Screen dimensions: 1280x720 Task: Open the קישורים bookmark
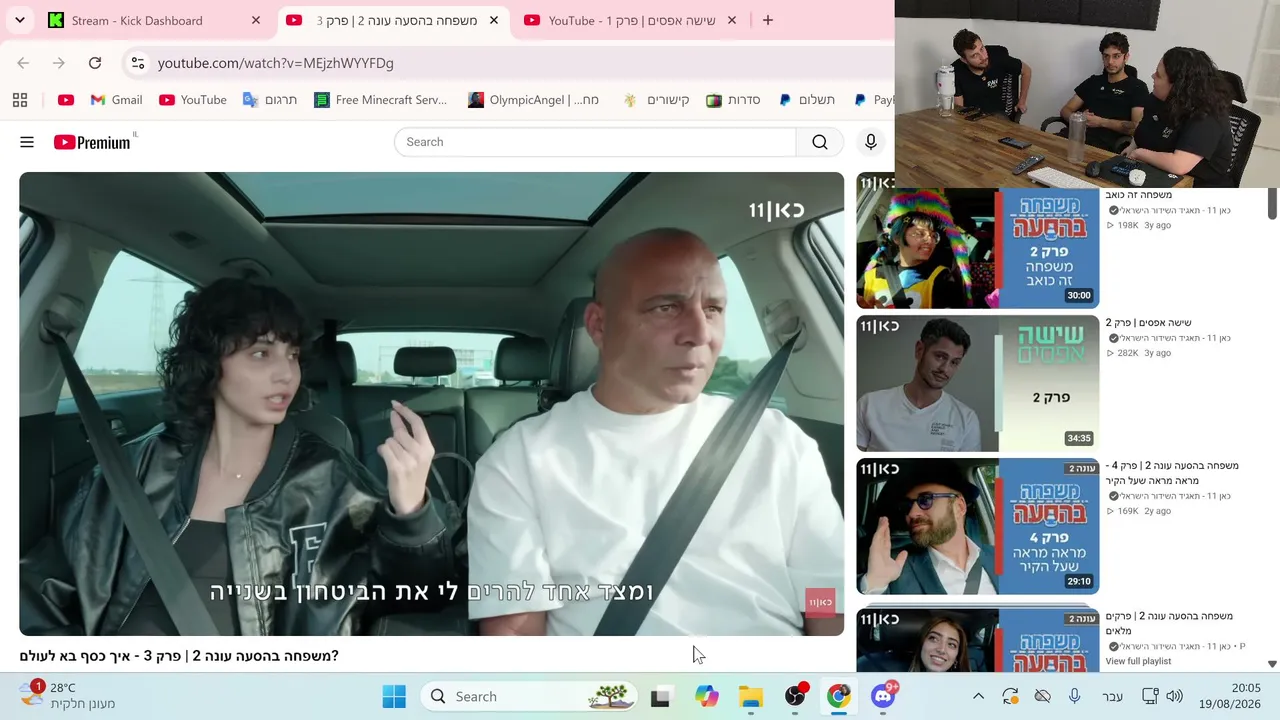[x=656, y=100]
